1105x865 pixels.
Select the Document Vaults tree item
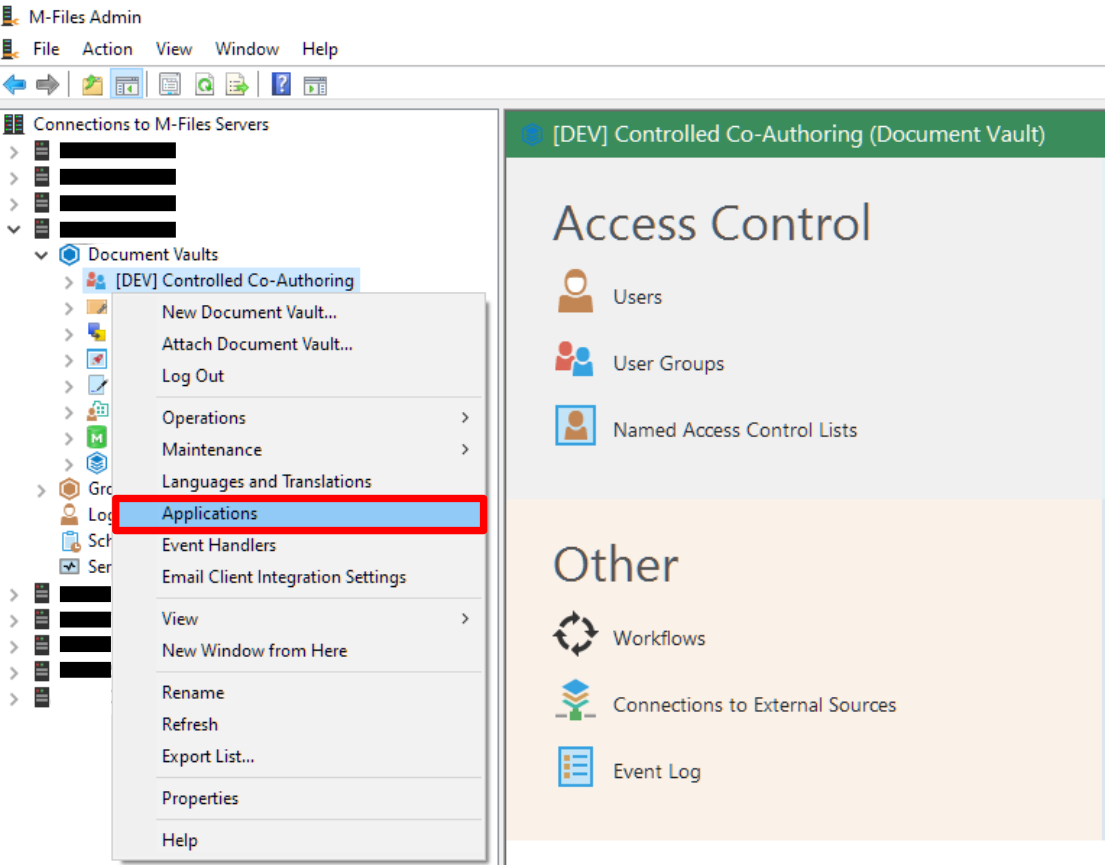153,254
